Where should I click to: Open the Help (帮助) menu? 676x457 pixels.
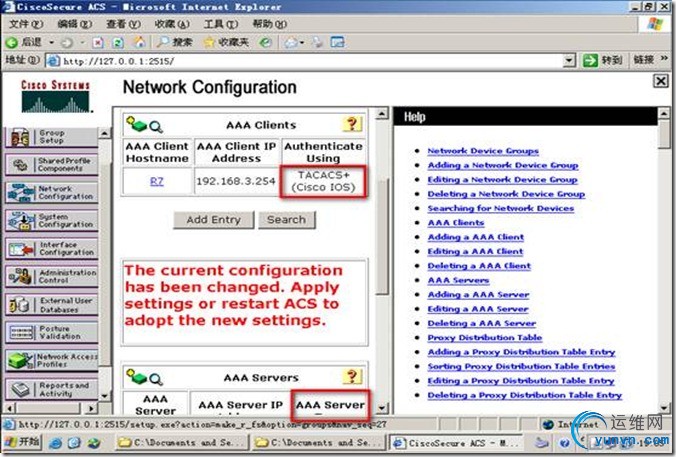coord(269,24)
